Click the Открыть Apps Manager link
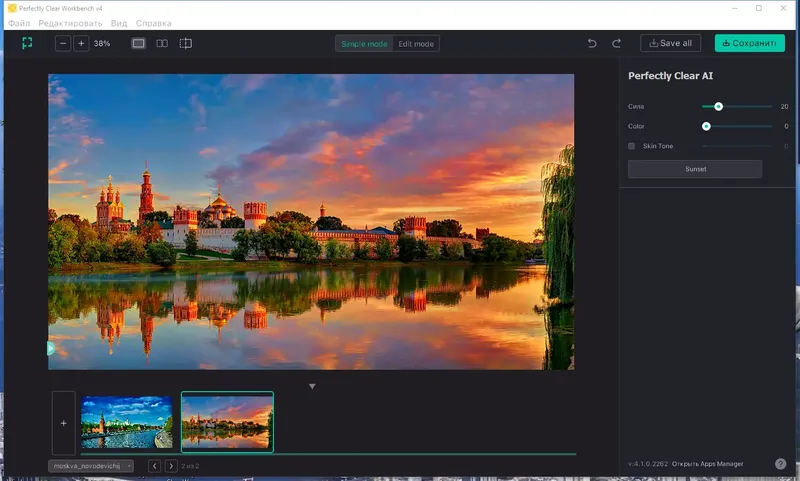This screenshot has width=800, height=481. coord(707,464)
